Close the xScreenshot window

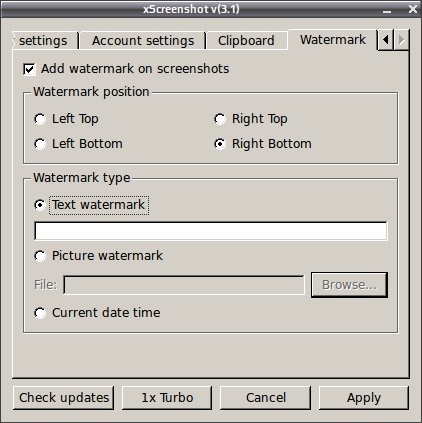(413, 9)
